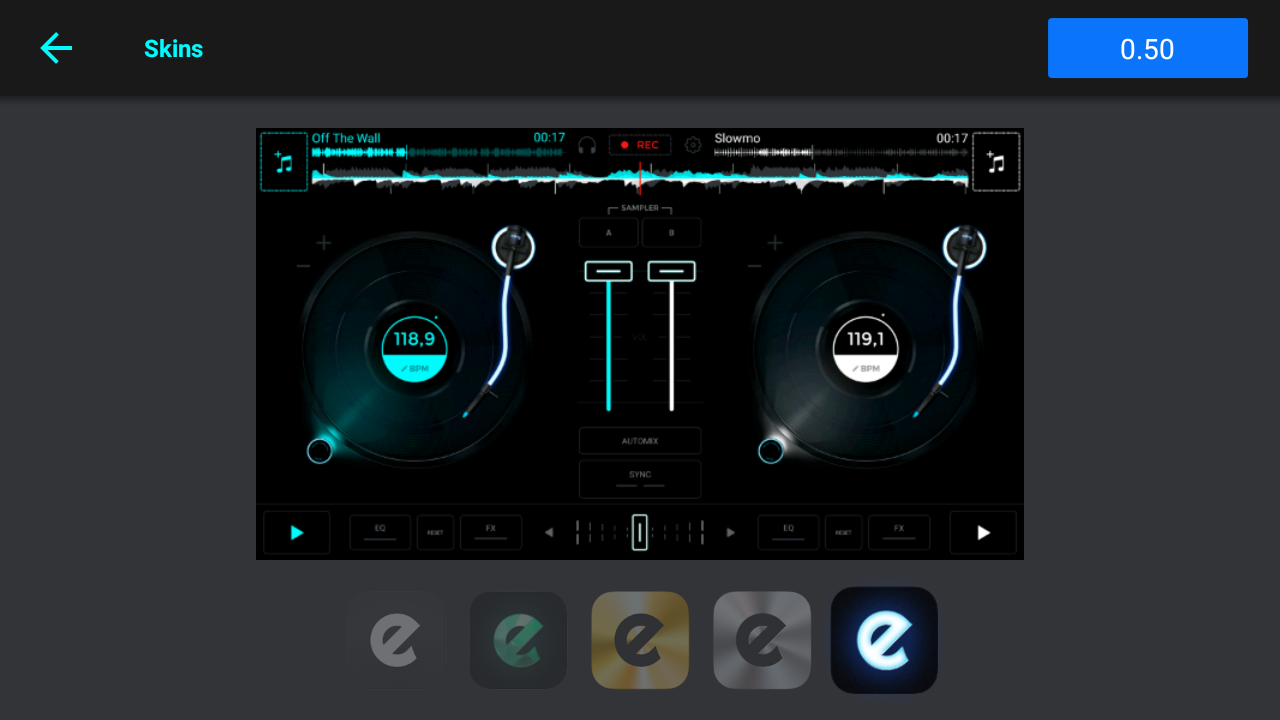1280x720 pixels.
Task: Open the music library for the right deck
Action: (x=995, y=161)
